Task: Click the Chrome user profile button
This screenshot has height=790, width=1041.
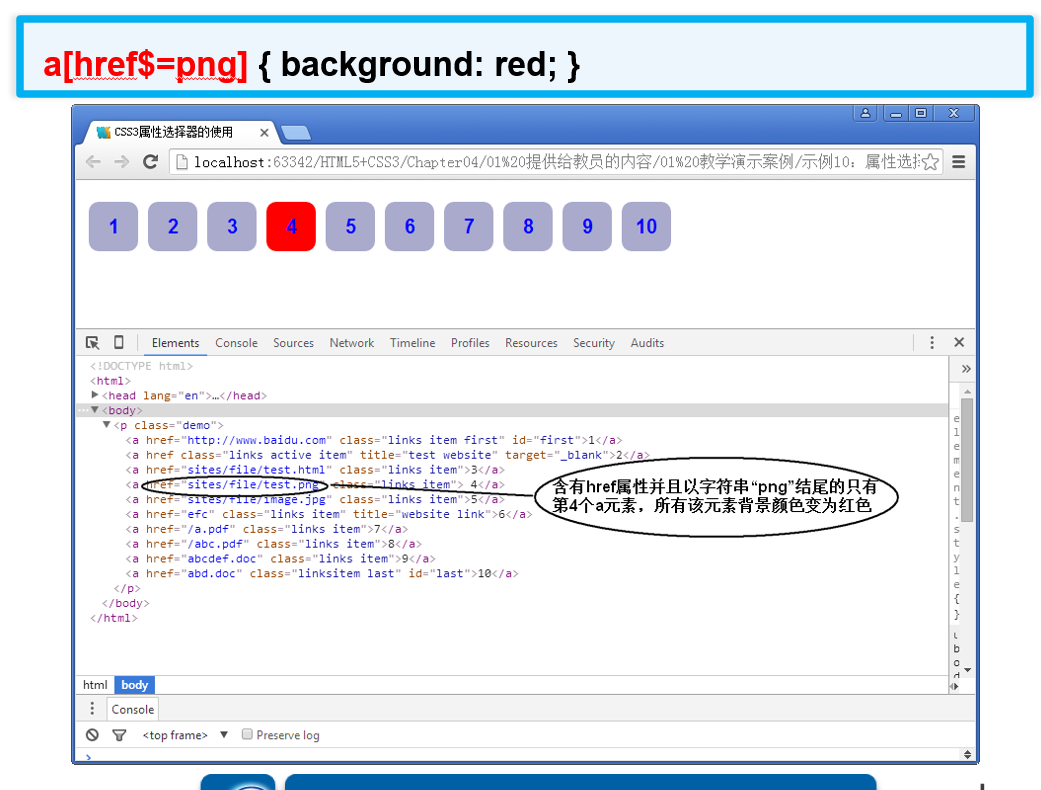Action: 865,114
